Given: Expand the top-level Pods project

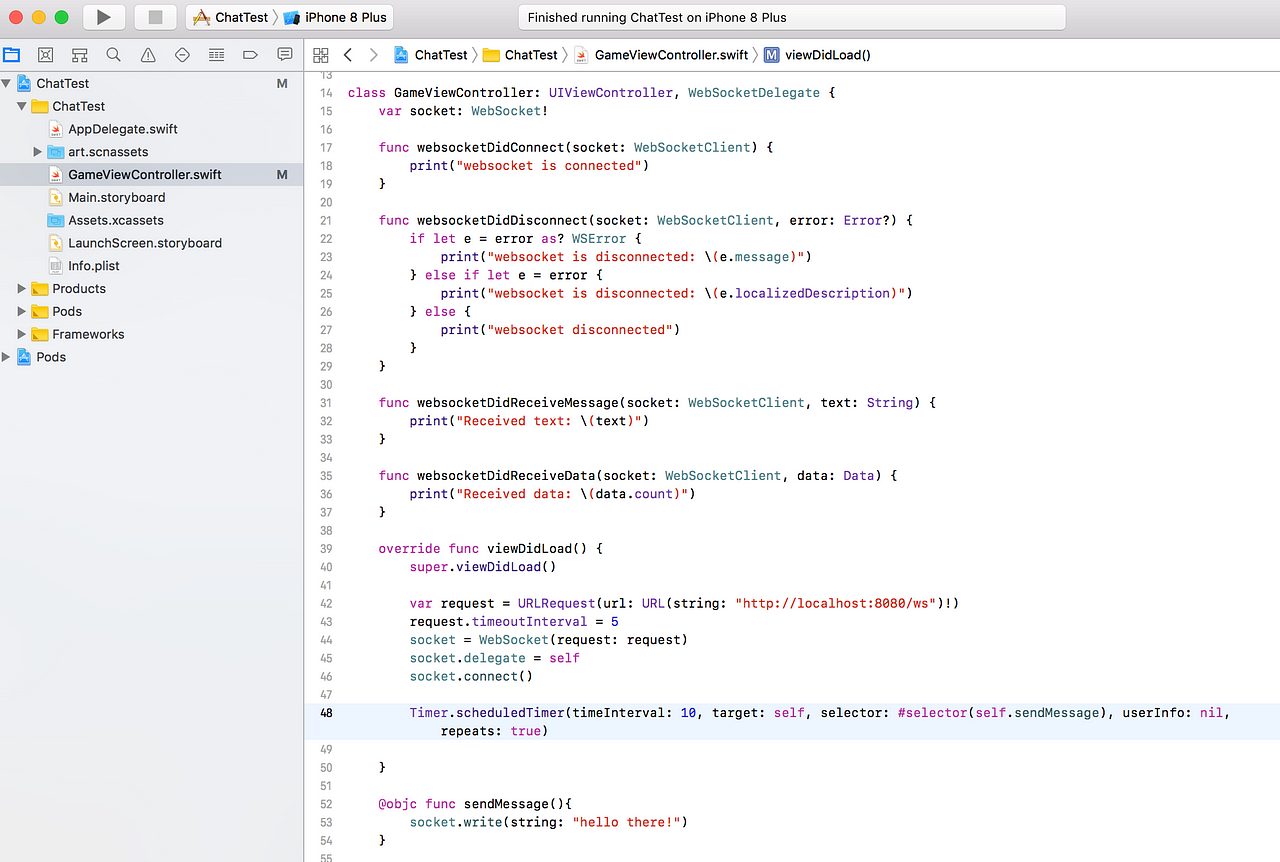Looking at the screenshot, I should coord(7,357).
